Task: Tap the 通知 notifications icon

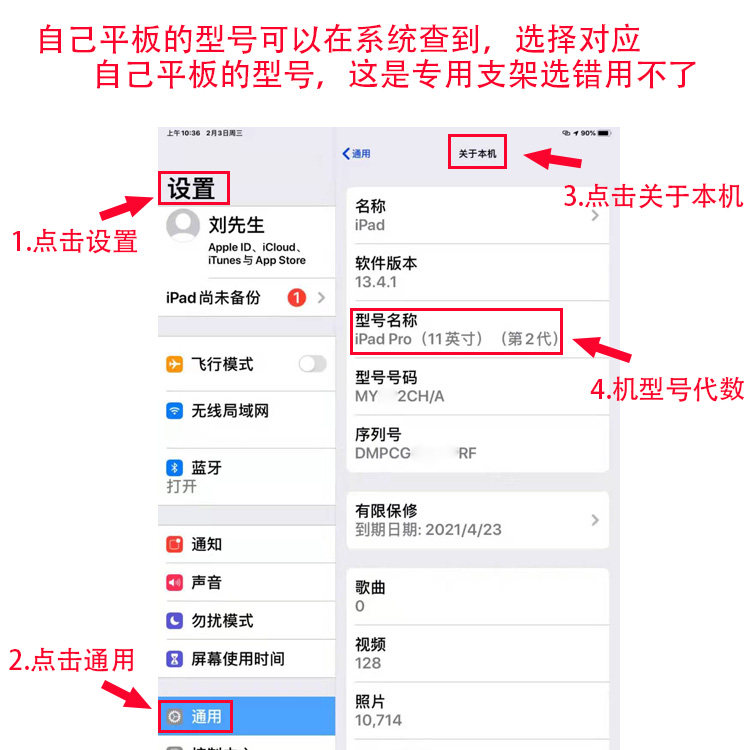Action: 174,544
